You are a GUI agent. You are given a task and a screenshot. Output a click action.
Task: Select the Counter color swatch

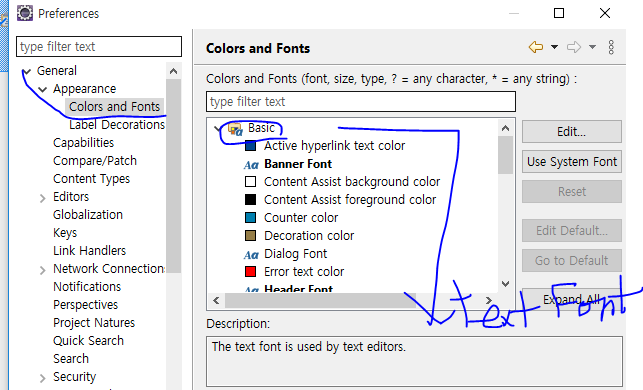point(250,217)
